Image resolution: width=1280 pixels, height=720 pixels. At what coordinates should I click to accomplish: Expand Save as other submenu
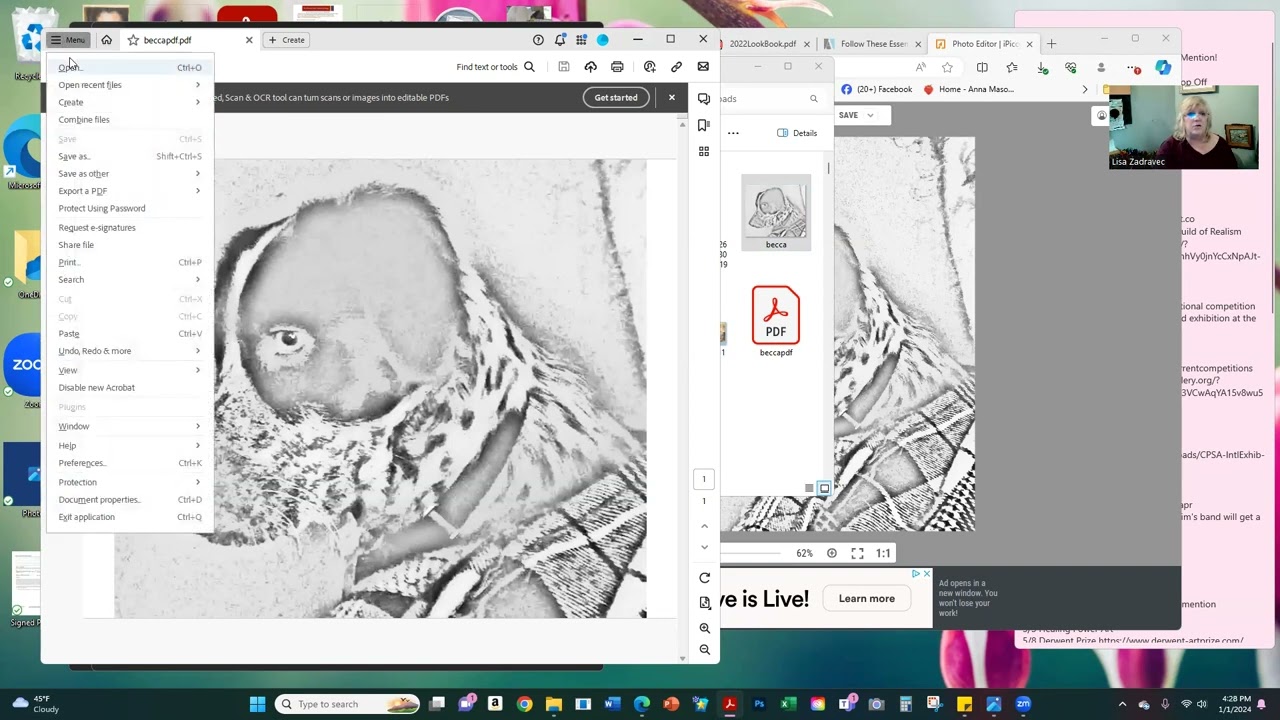(130, 174)
